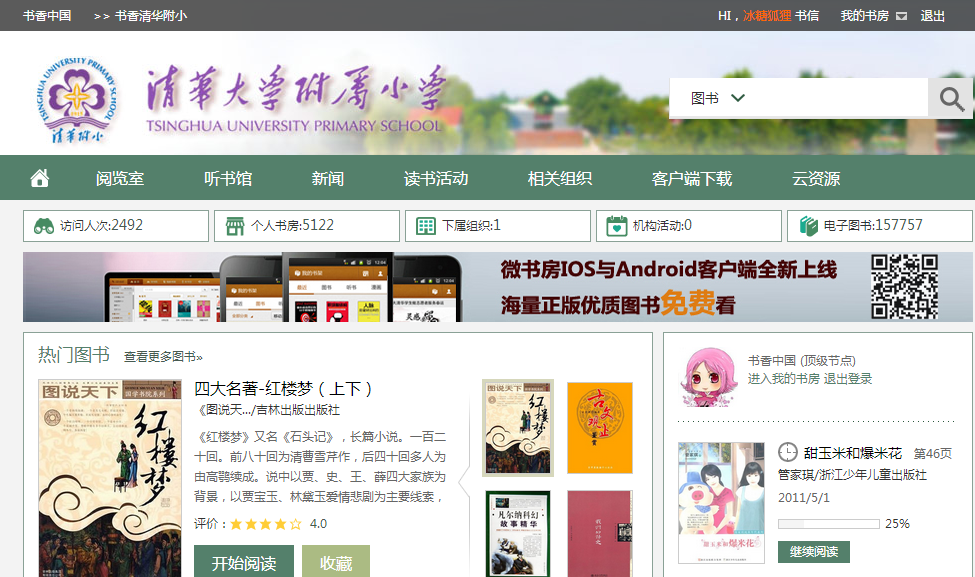The height and width of the screenshot is (577, 975).
Task: Click the 25% reading progress bar
Action: [828, 524]
